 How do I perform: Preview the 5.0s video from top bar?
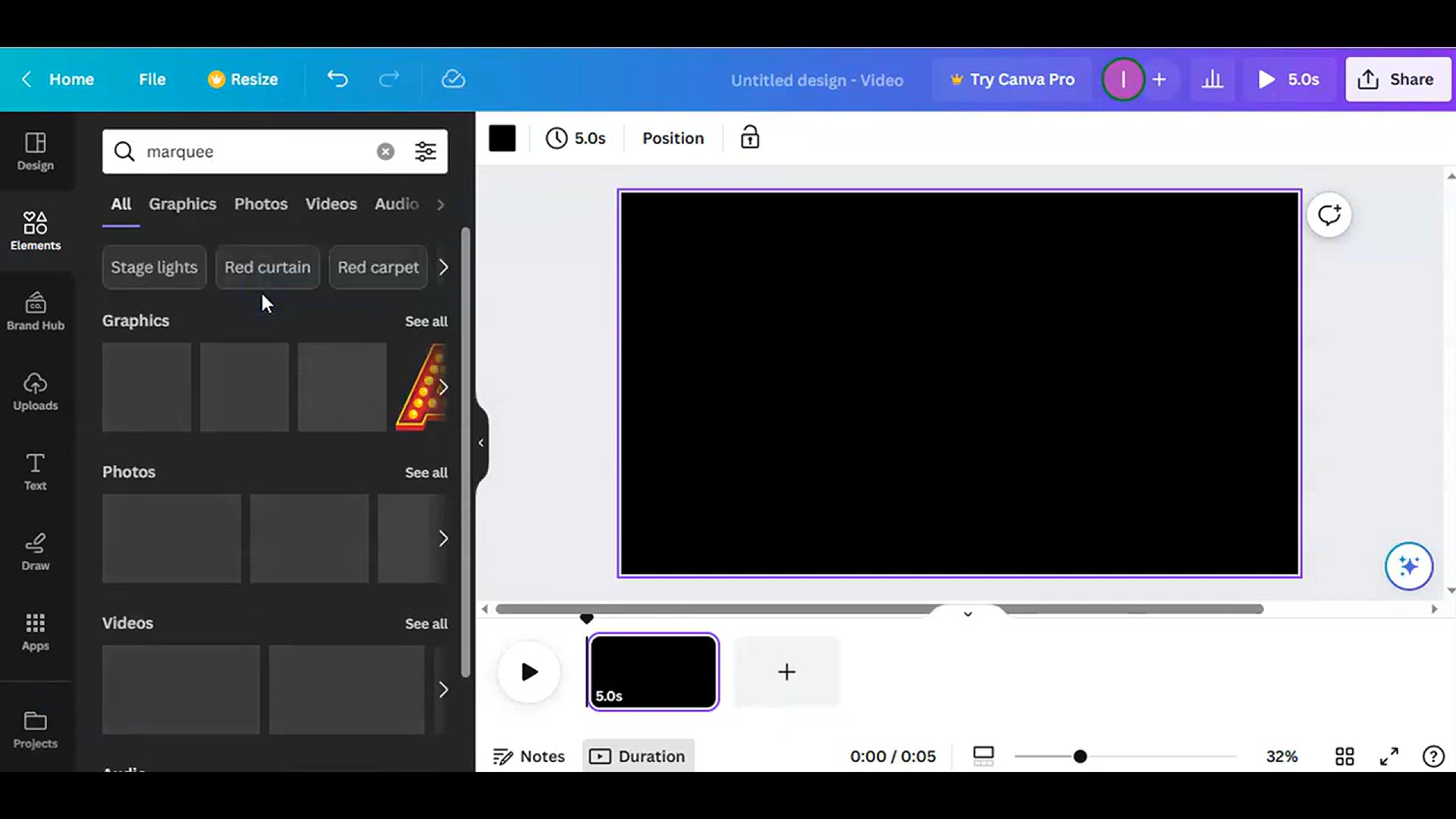pyautogui.click(x=1288, y=79)
